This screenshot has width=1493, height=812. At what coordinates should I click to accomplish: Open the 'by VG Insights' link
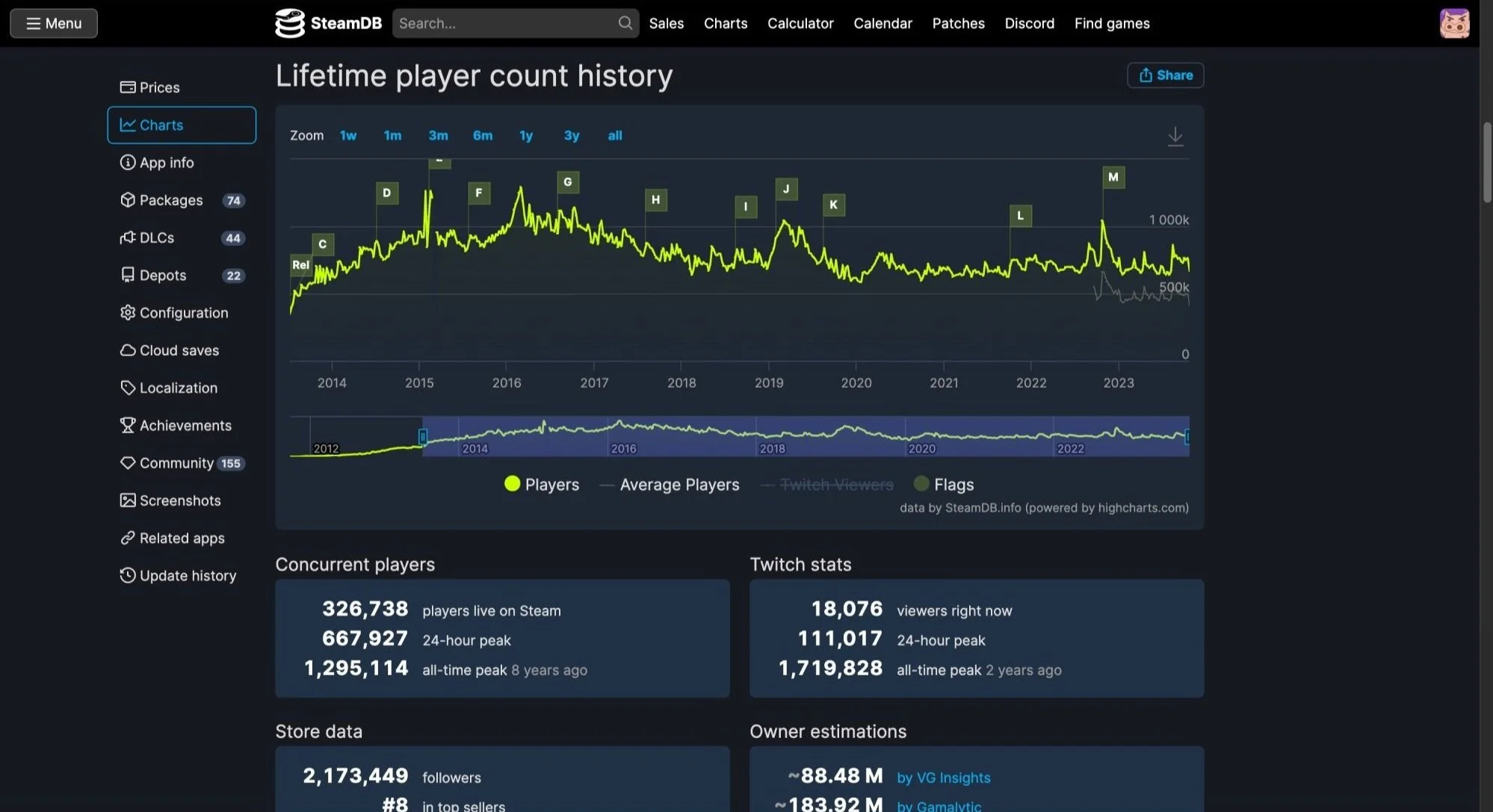(x=943, y=777)
